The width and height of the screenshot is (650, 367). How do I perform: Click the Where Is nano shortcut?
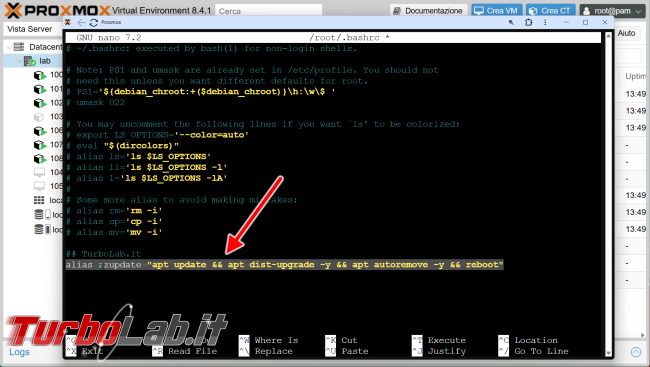click(269, 340)
